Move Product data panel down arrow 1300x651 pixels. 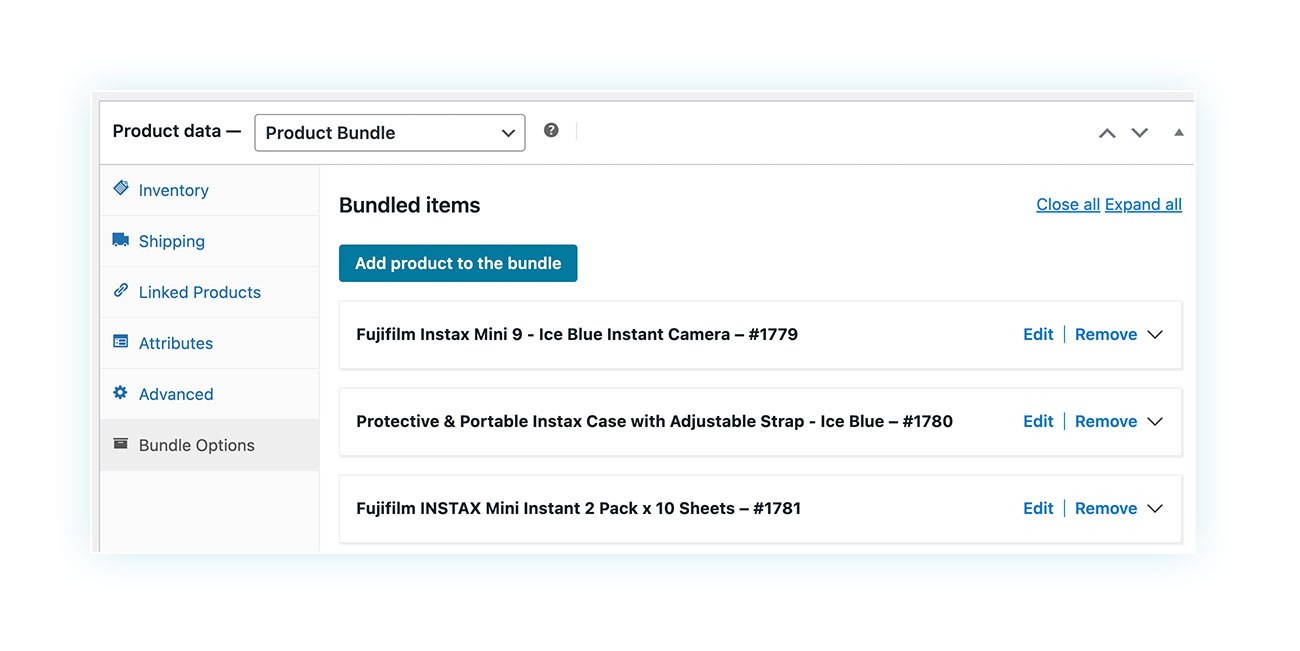[1139, 133]
